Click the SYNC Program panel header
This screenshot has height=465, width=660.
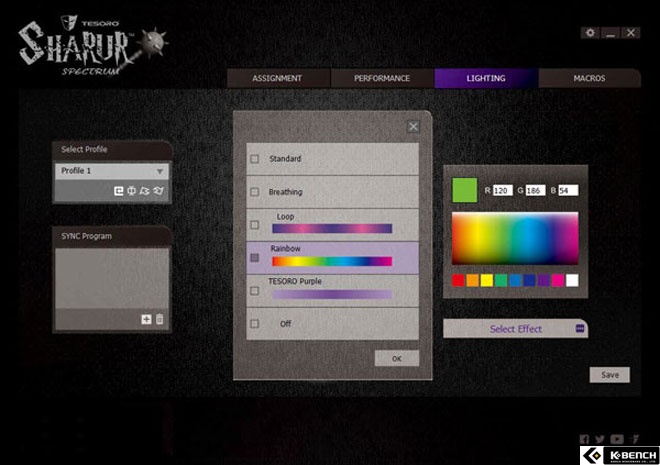click(x=112, y=236)
